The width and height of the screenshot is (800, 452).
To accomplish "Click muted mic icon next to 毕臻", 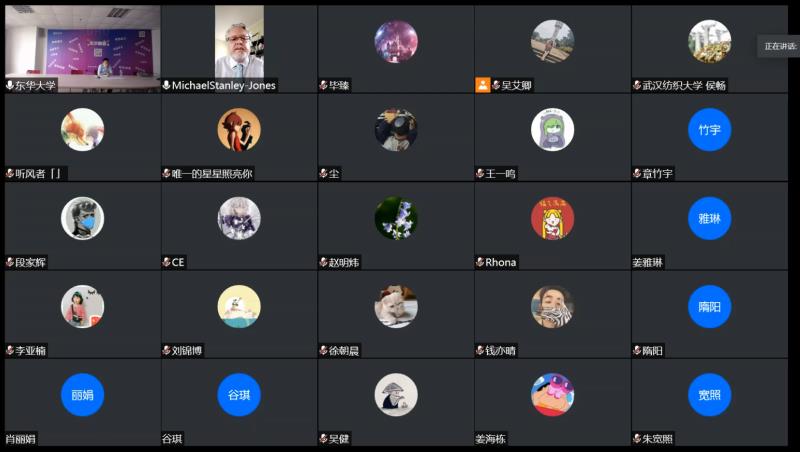I will click(x=323, y=85).
